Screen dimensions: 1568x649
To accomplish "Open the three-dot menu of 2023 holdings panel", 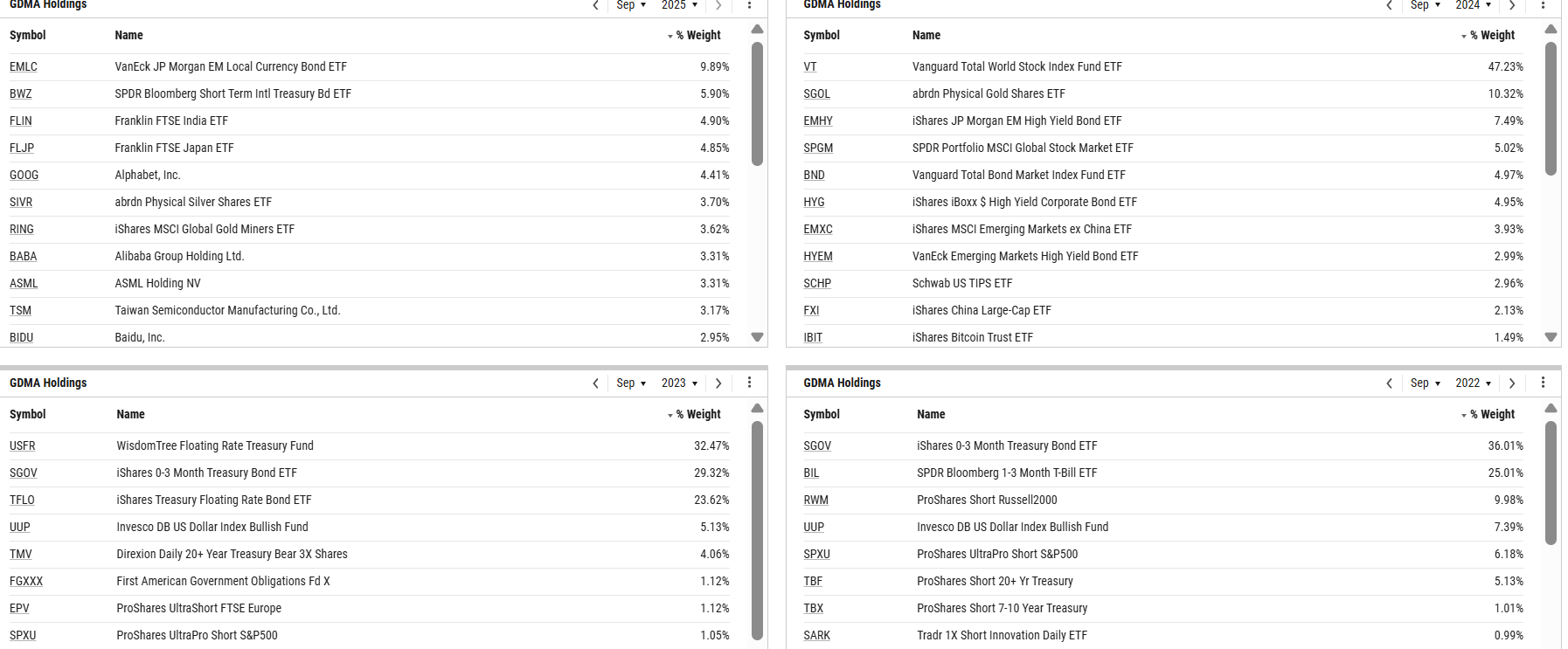I will click(x=749, y=383).
